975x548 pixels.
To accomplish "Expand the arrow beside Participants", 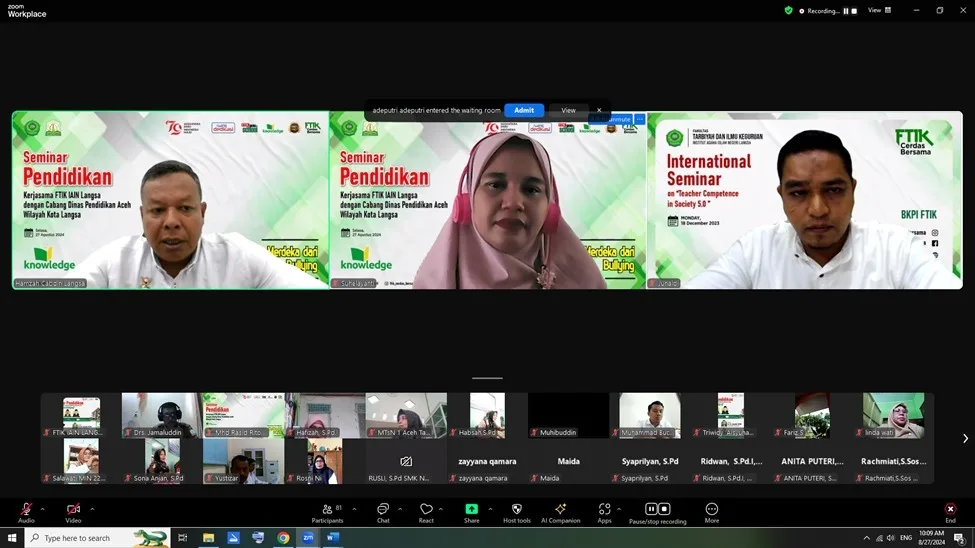I will 354,509.
